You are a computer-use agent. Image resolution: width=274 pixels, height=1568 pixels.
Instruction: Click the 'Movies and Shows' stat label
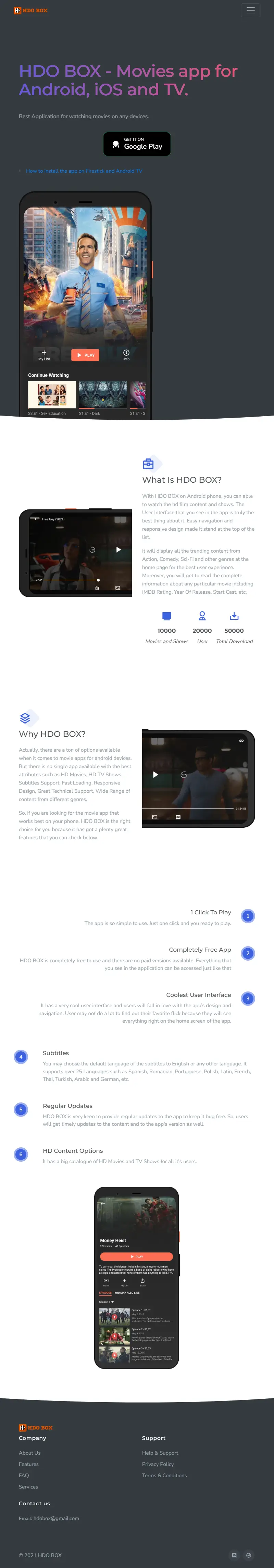click(167, 642)
